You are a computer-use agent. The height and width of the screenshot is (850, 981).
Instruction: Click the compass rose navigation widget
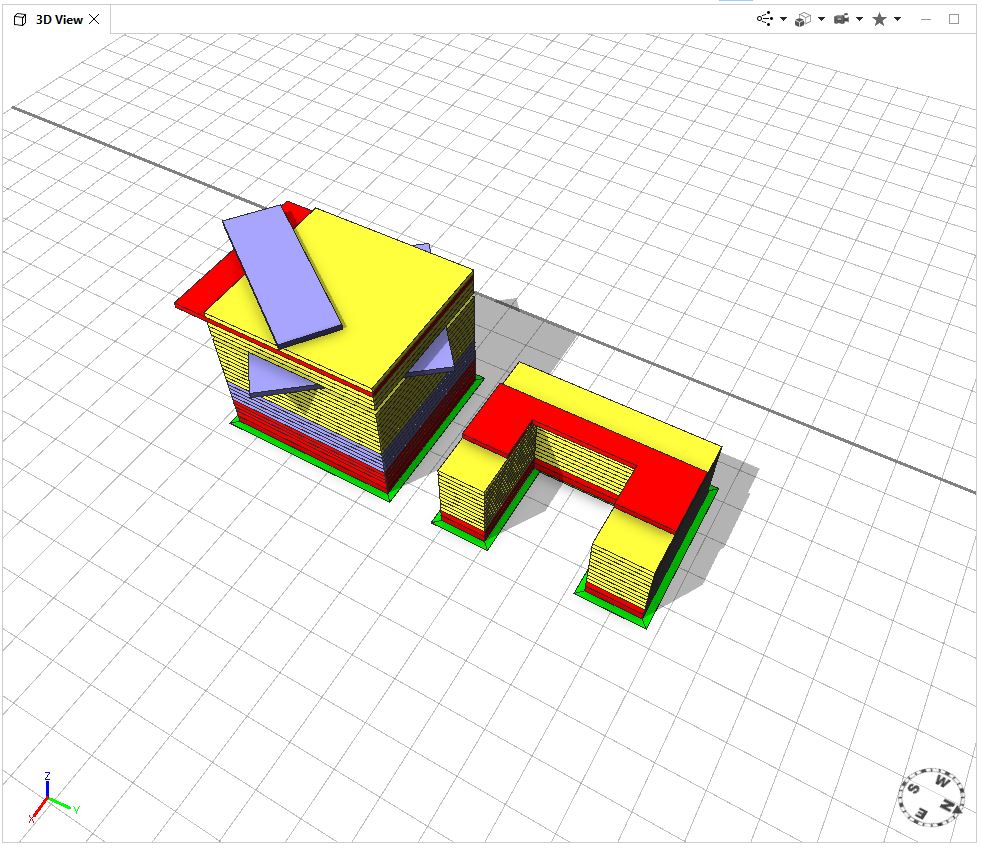coord(932,798)
